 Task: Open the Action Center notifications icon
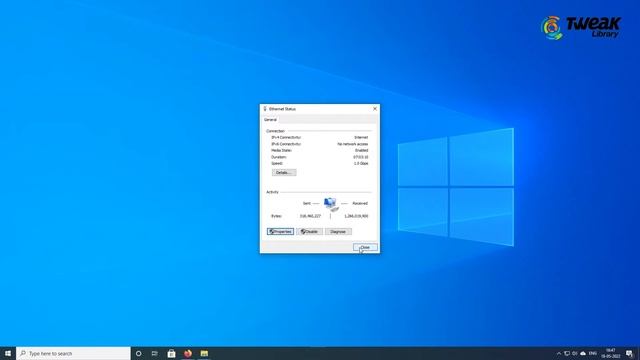coord(629,353)
